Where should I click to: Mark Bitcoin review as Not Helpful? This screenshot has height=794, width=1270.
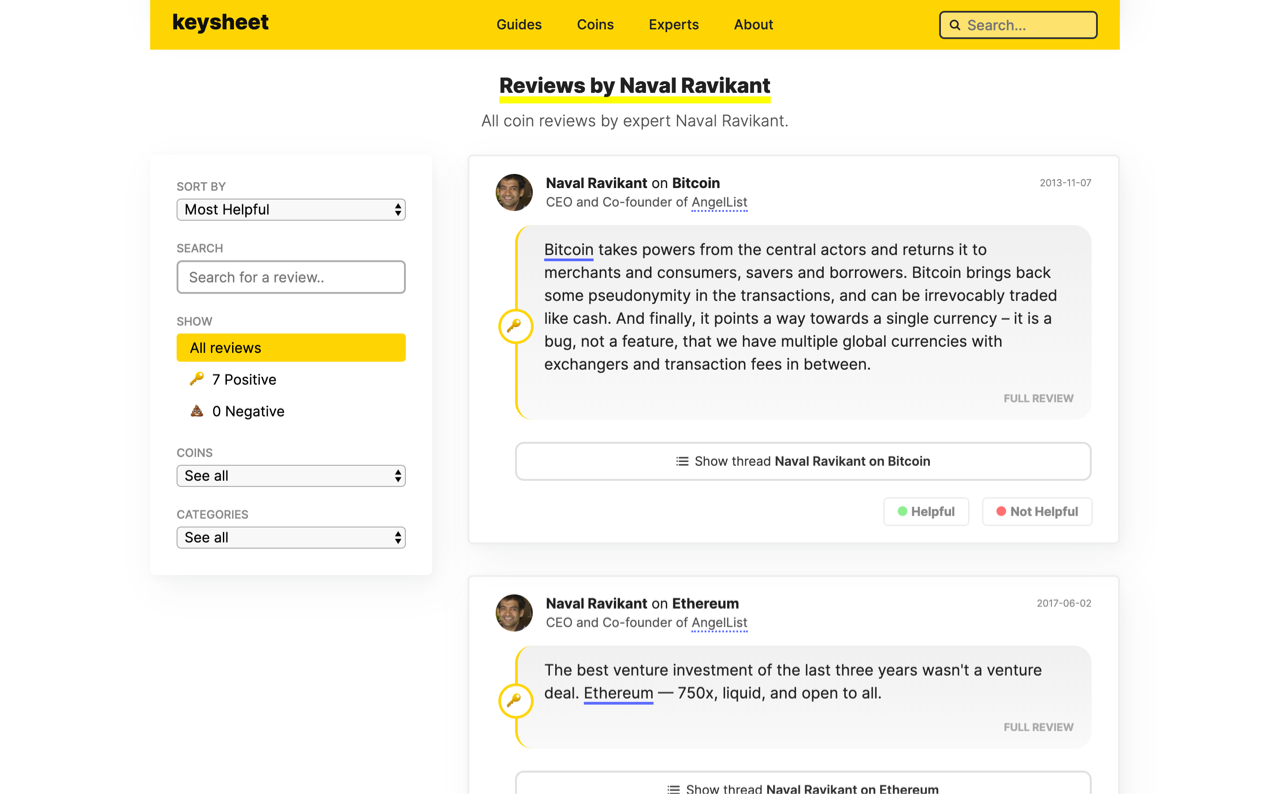pyautogui.click(x=1037, y=511)
